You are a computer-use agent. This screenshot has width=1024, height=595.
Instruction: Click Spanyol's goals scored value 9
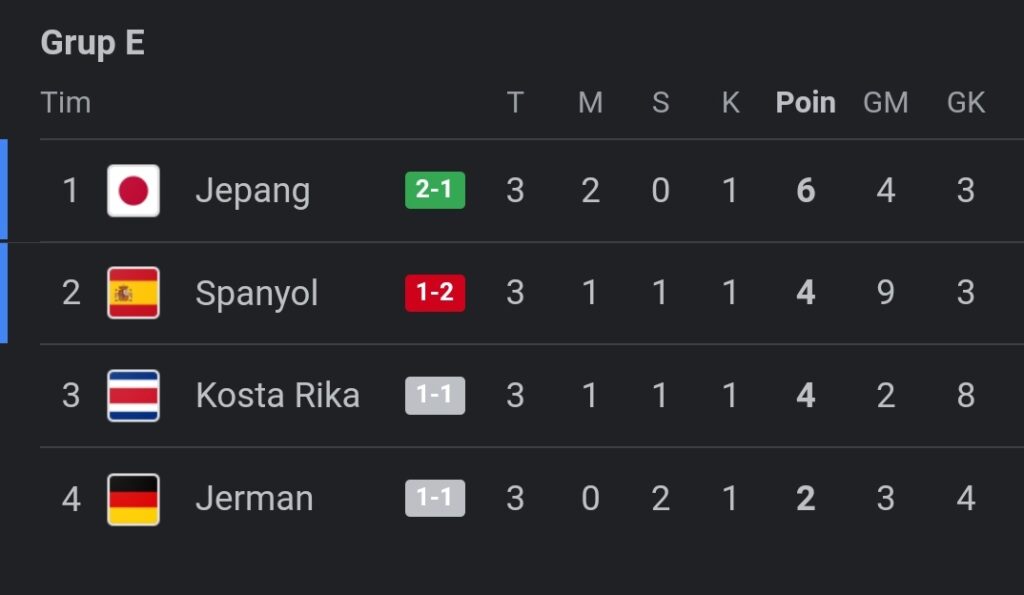(885, 293)
